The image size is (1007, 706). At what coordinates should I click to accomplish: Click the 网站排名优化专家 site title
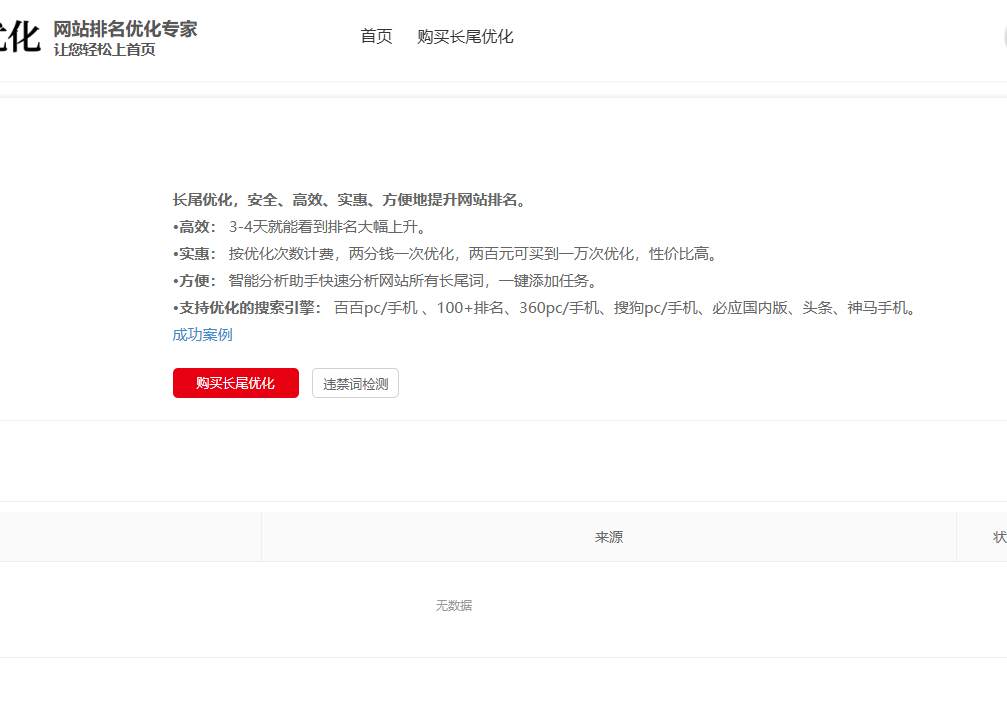(x=125, y=28)
